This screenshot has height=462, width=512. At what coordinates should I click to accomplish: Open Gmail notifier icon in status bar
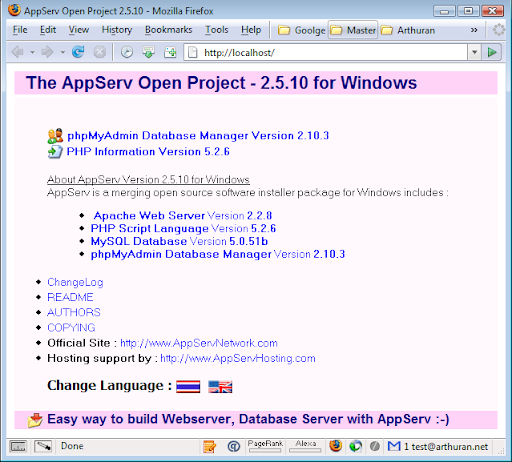click(394, 446)
